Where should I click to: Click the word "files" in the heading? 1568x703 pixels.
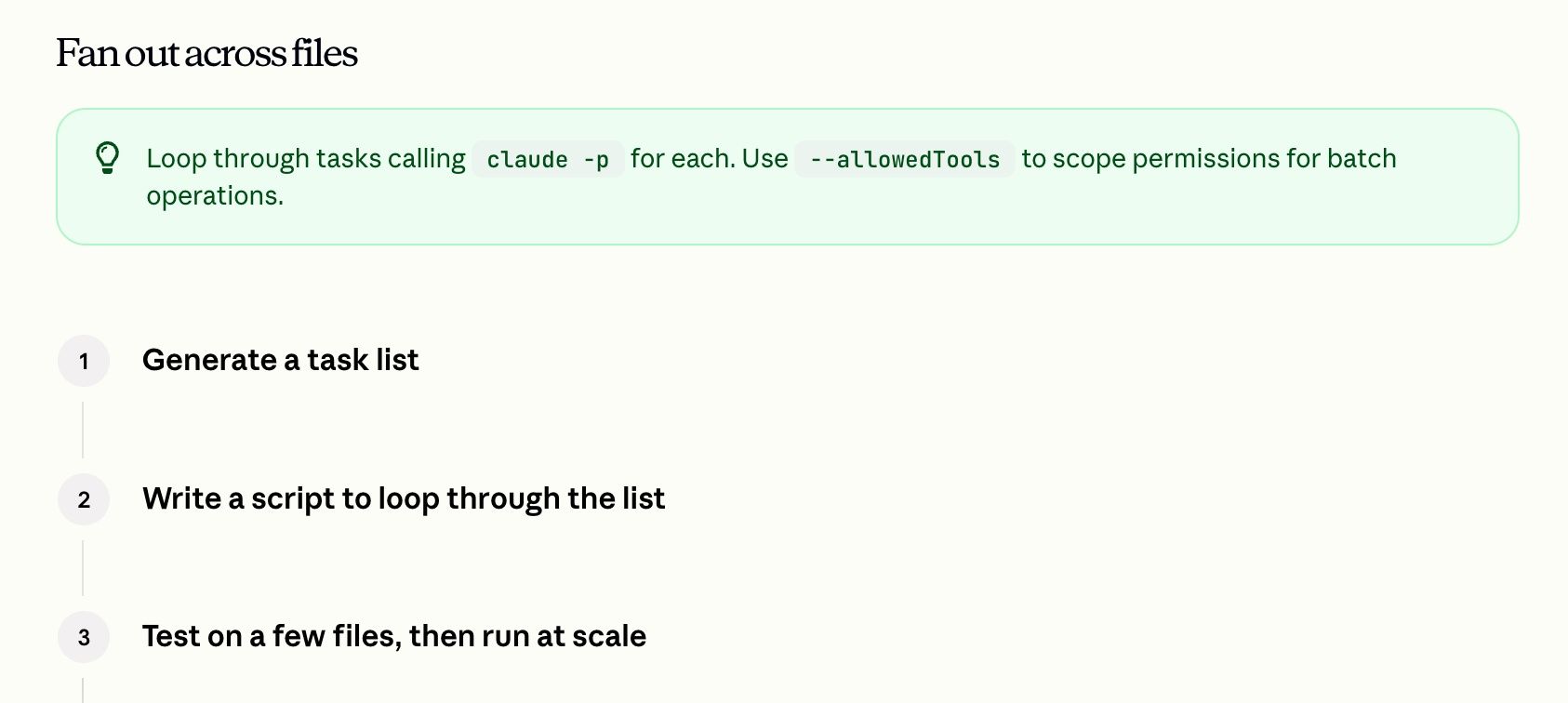click(324, 53)
